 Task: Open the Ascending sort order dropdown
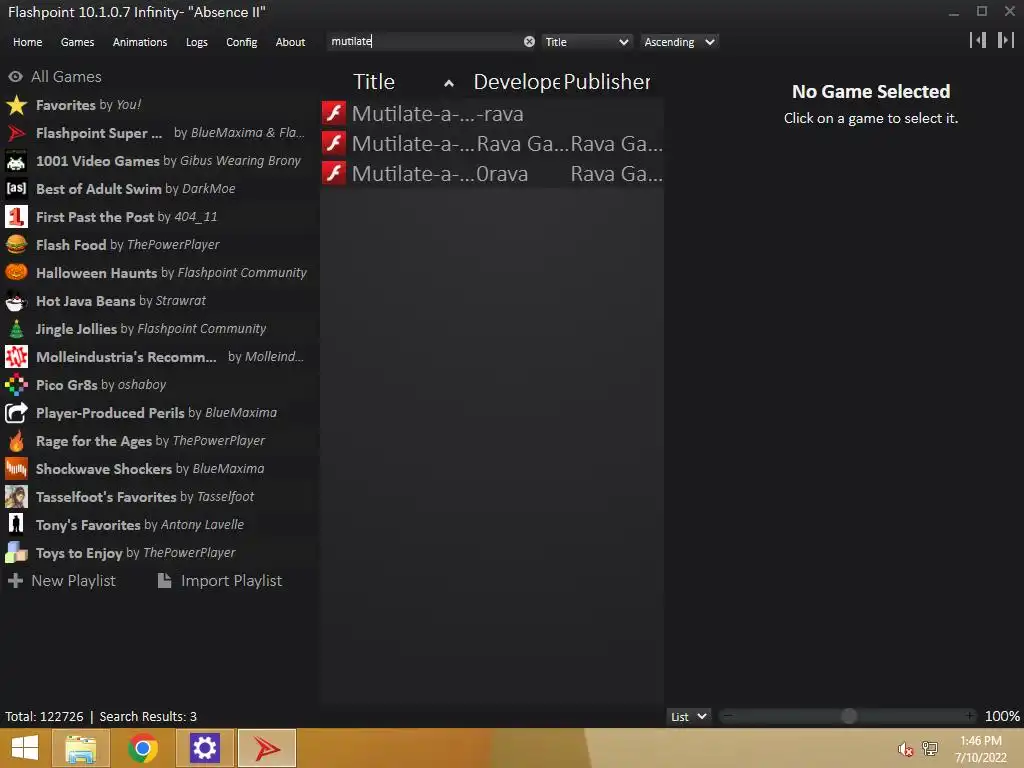pos(679,42)
